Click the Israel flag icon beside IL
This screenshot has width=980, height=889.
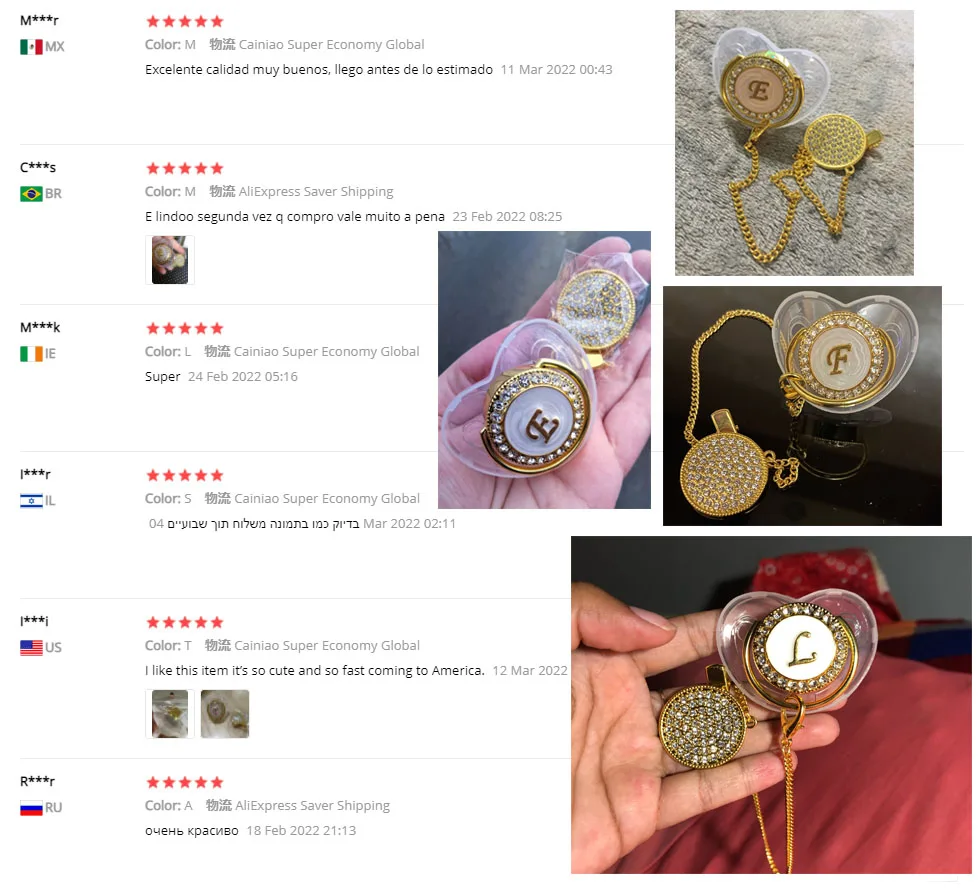(x=31, y=501)
